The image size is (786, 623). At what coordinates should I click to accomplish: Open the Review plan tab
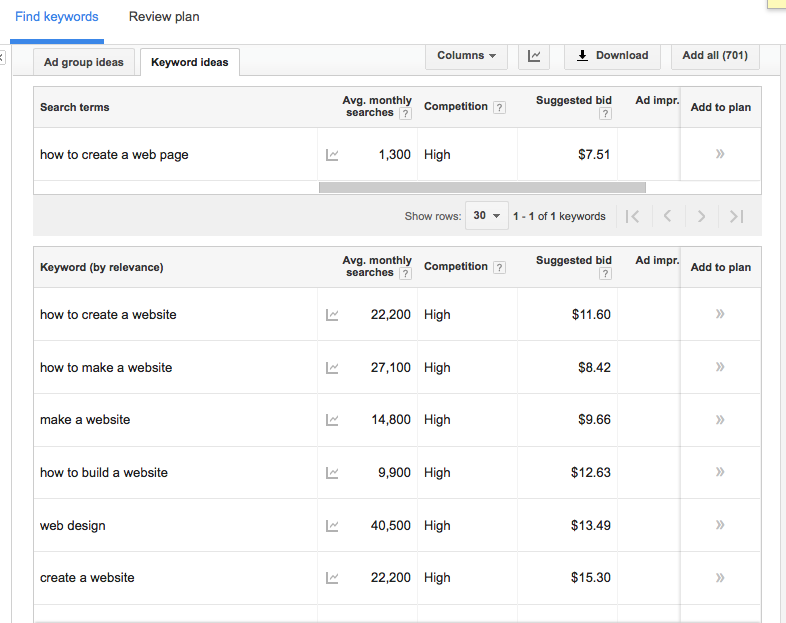pyautogui.click(x=164, y=17)
